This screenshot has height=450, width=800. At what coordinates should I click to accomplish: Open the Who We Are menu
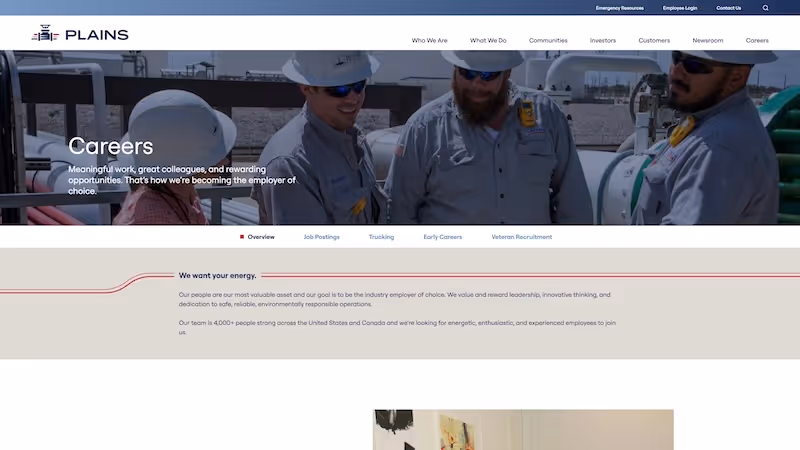point(430,40)
